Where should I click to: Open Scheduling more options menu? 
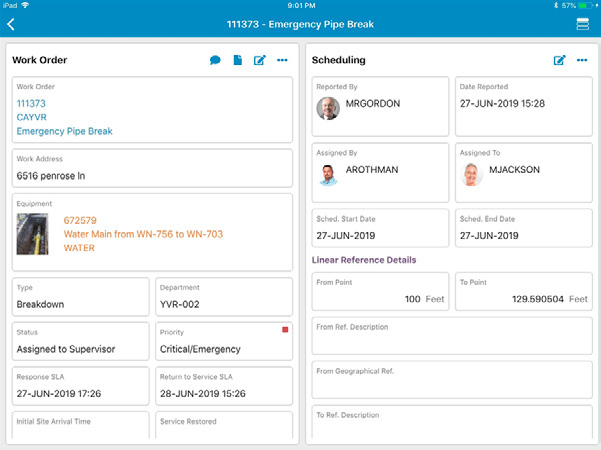582,61
